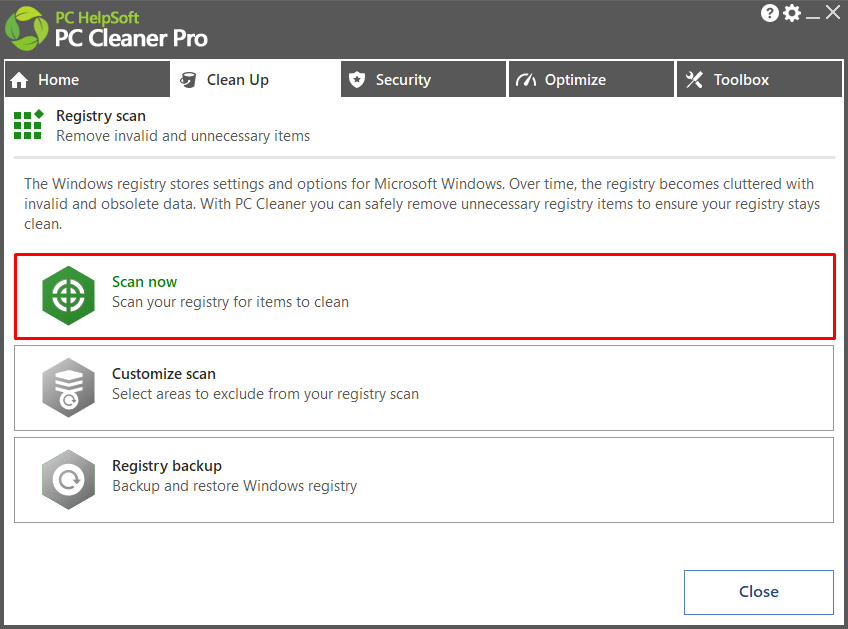Screen dimensions: 848x629
Task: Open the Customize scan option
Action: click(x=424, y=388)
